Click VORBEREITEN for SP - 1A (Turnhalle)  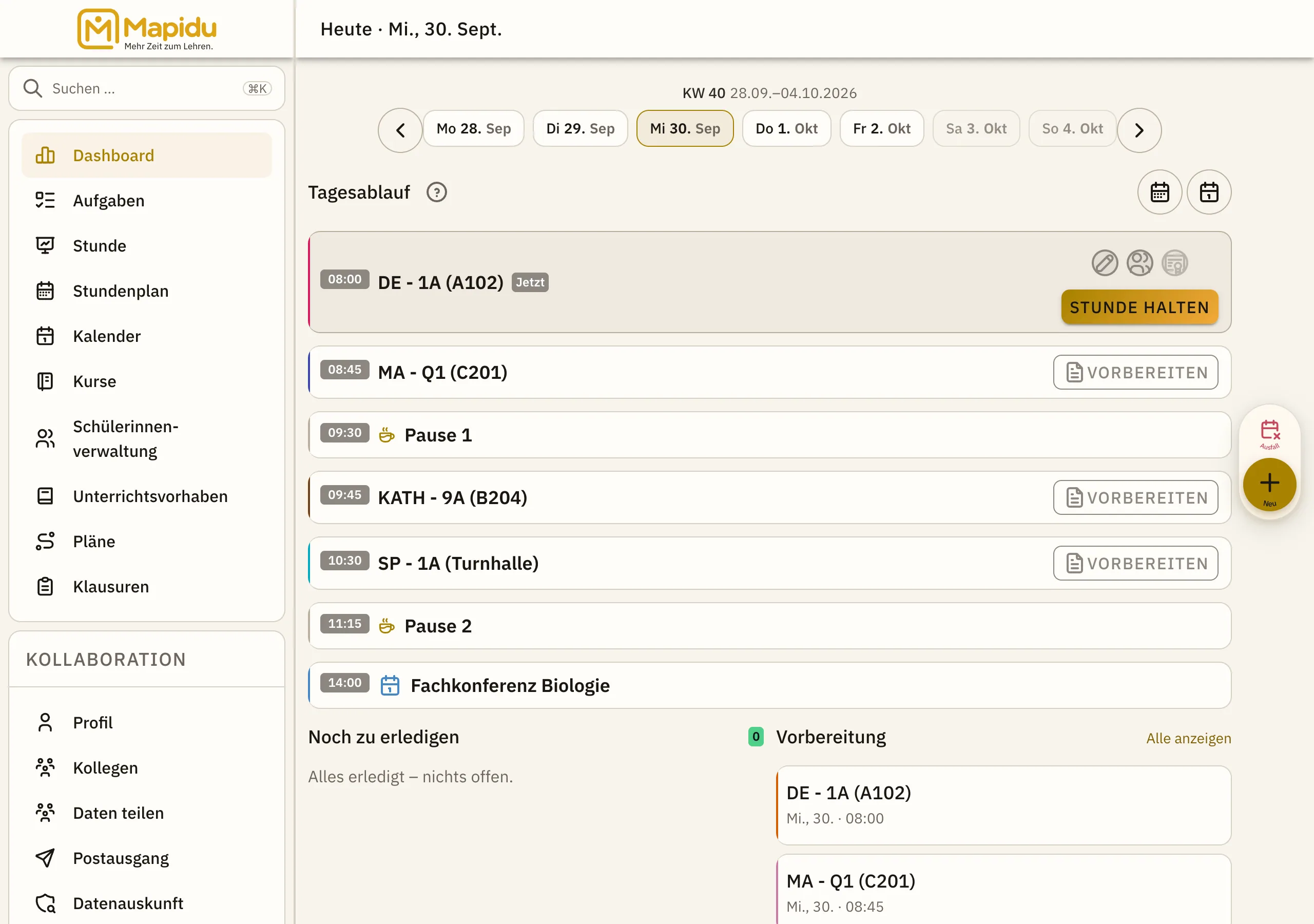1135,564
